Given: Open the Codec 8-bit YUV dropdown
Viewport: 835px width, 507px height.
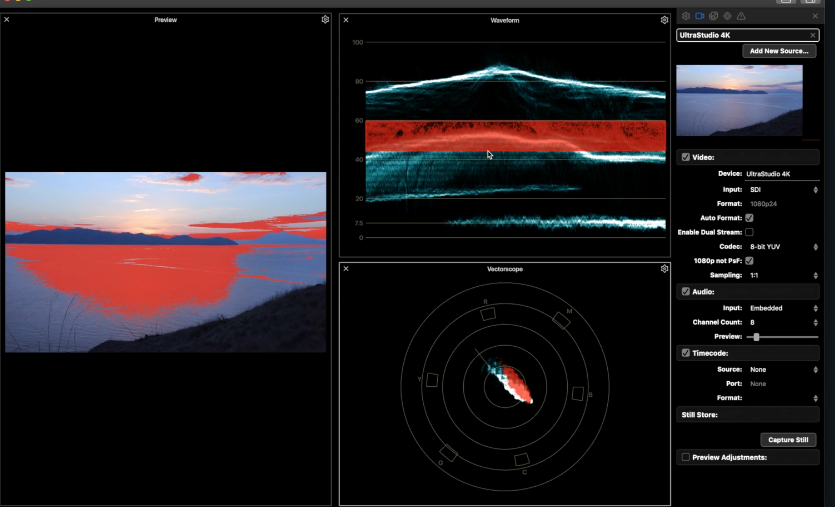Looking at the screenshot, I should point(781,246).
